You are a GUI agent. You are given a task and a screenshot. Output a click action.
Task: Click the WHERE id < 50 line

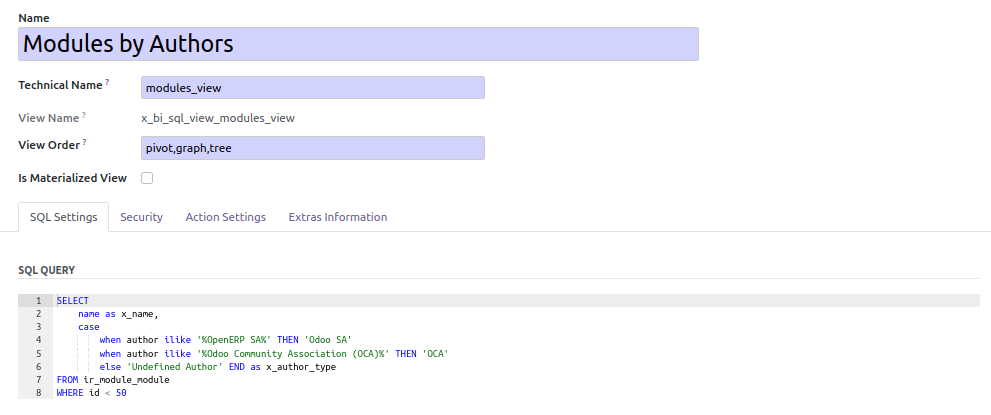click(91, 393)
